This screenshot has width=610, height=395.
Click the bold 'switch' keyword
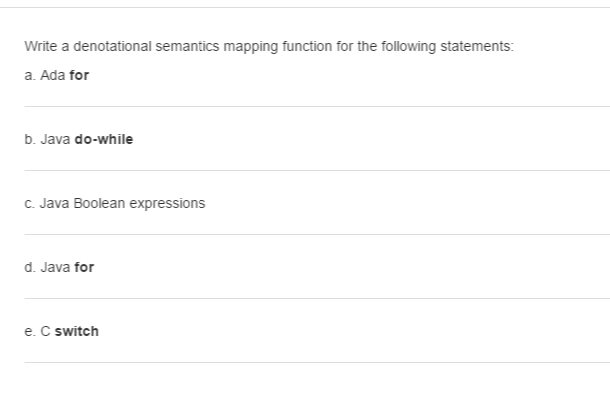(x=77, y=332)
